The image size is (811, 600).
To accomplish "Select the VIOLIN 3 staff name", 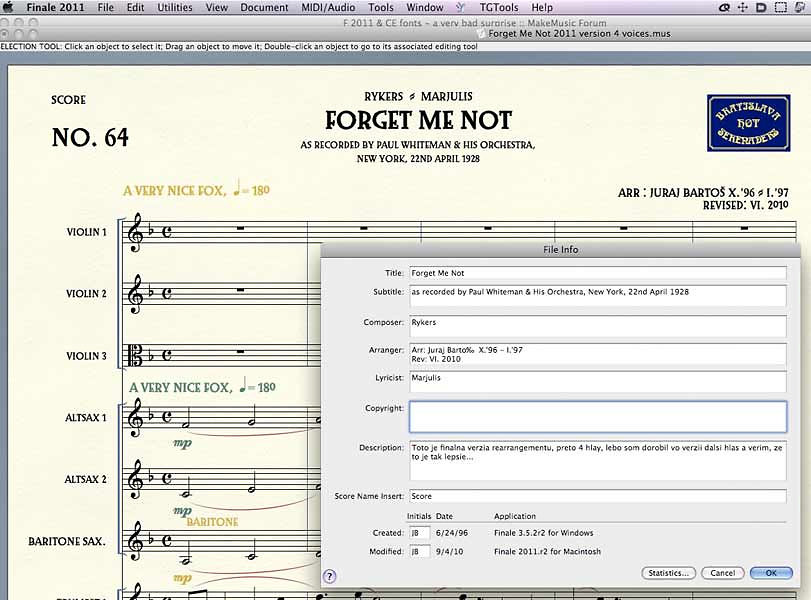I will tap(86, 356).
